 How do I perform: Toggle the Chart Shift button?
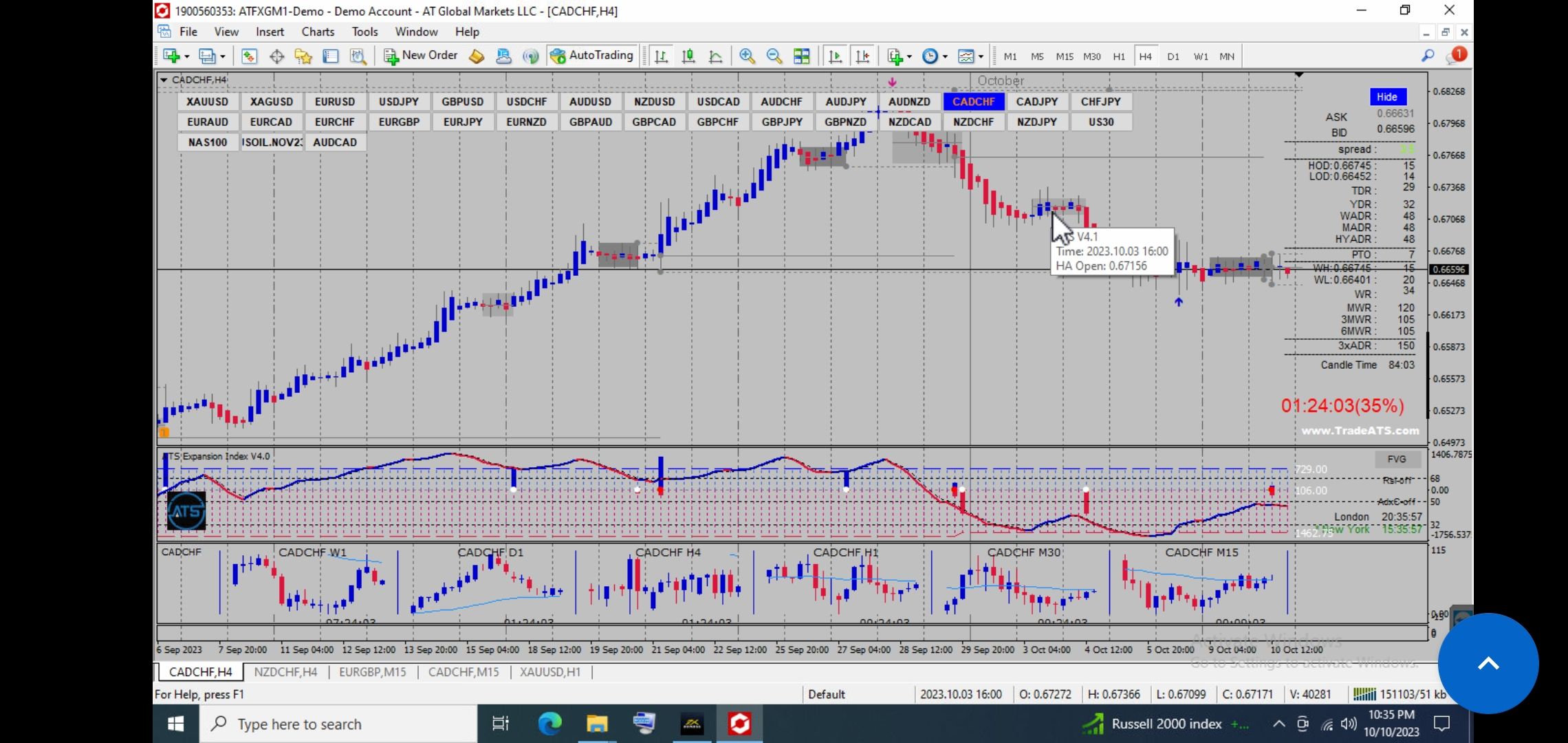[x=862, y=56]
